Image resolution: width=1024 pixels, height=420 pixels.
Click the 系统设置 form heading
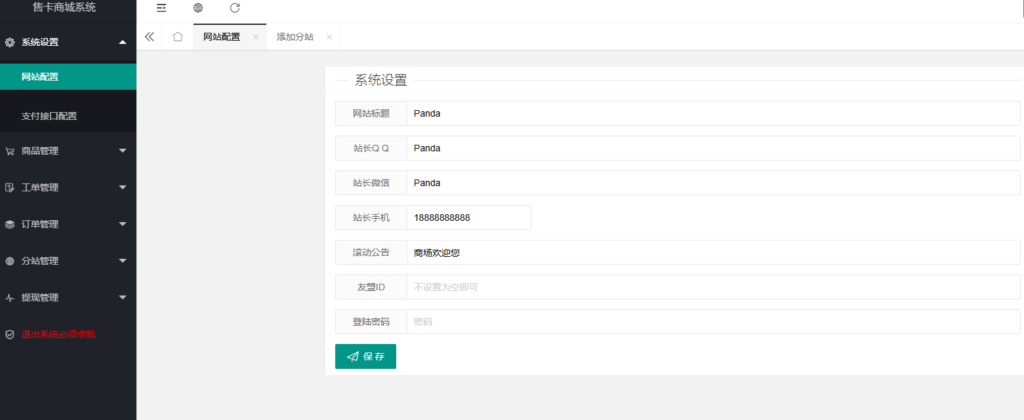(x=381, y=81)
